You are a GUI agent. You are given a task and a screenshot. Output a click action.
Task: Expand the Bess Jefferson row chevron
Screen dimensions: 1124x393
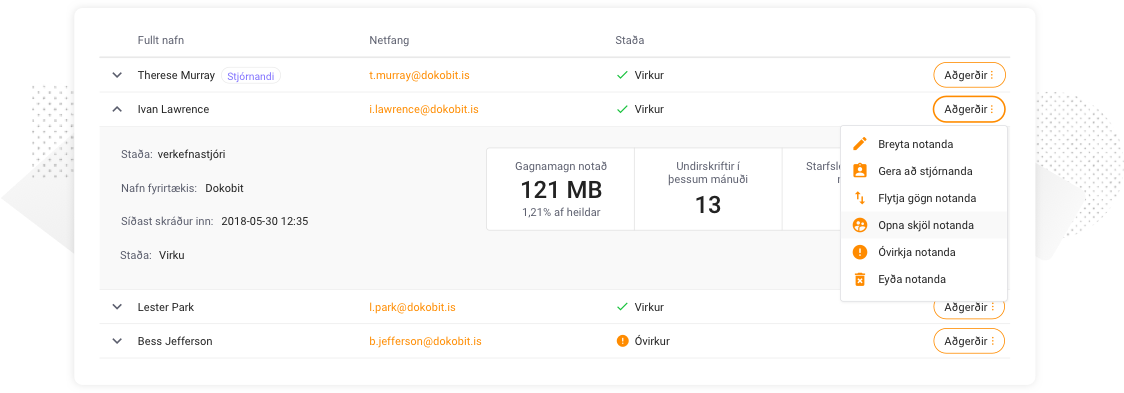pyautogui.click(x=118, y=341)
